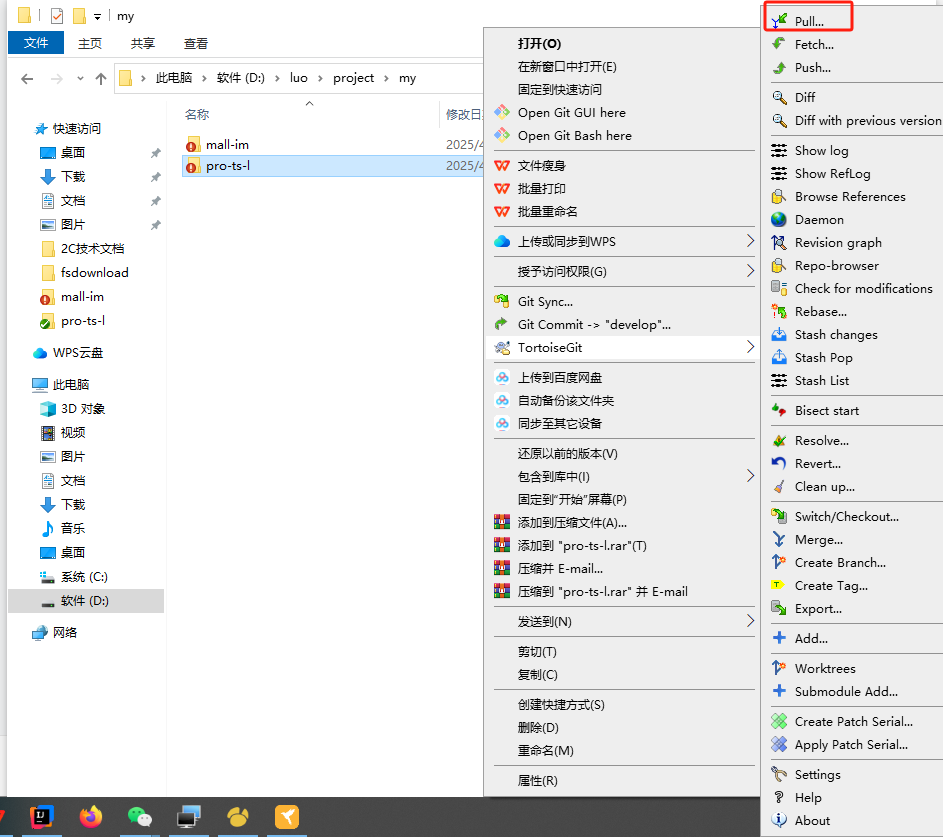
Task: Click the Bisect start icon
Action: (x=779, y=410)
